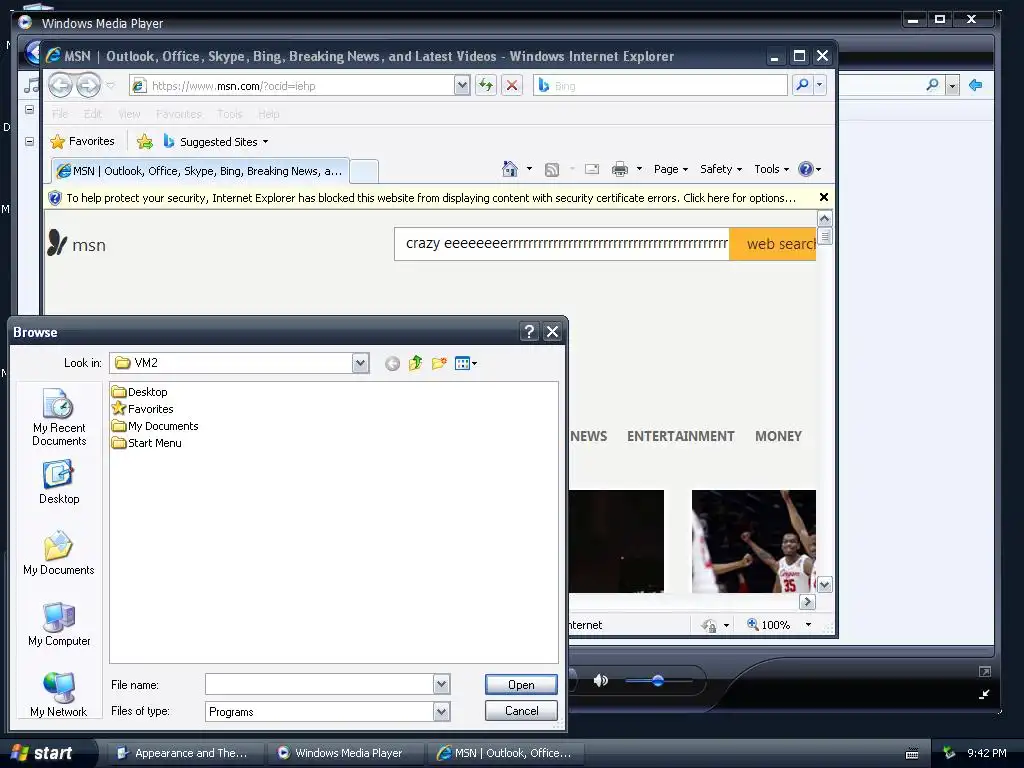
Task: Click the MSN search text field
Action: (x=562, y=244)
